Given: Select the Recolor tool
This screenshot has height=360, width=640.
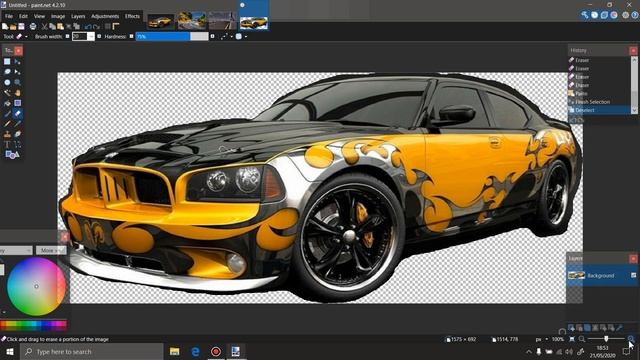Looking at the screenshot, I should 18,134.
